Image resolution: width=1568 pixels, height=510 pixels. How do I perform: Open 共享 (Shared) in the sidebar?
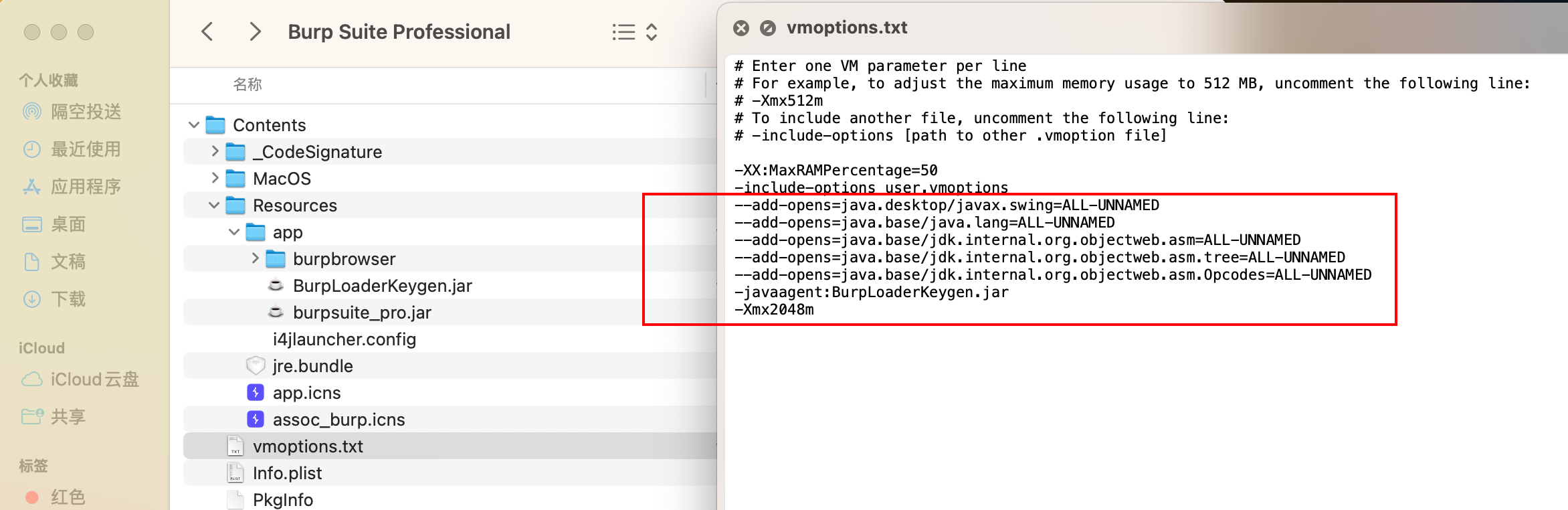pos(55,416)
